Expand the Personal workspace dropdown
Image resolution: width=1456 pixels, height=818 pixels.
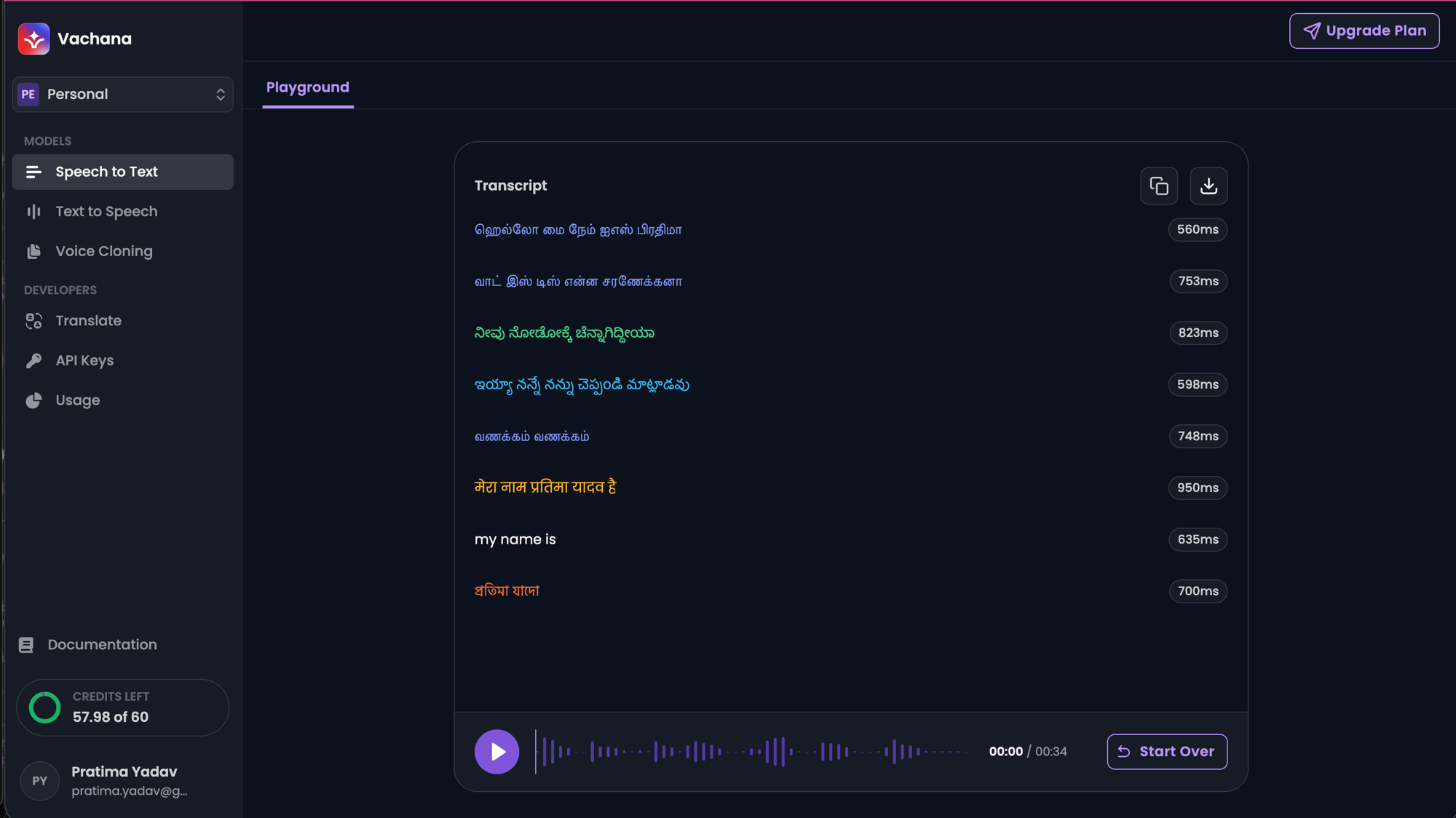click(123, 95)
